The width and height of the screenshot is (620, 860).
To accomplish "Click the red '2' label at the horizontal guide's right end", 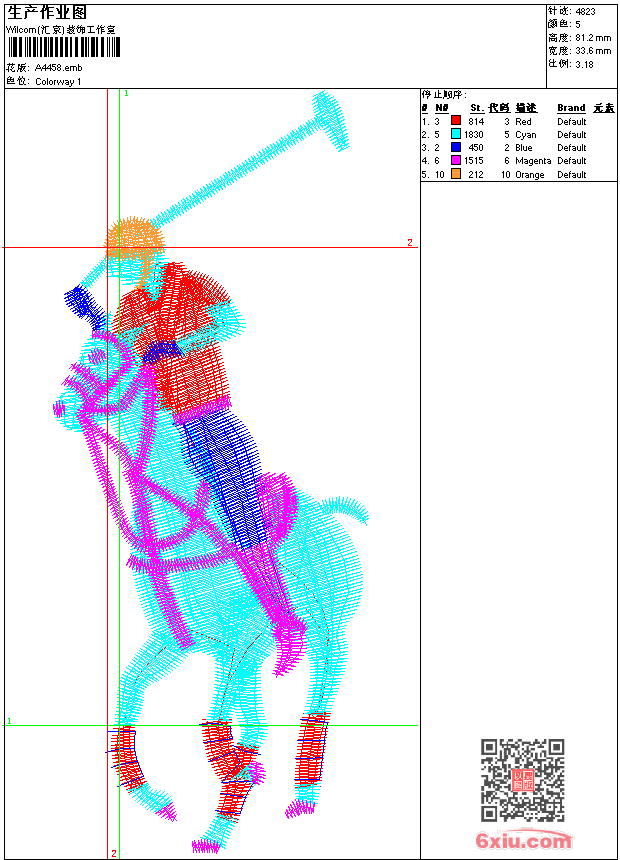I will (x=410, y=242).
